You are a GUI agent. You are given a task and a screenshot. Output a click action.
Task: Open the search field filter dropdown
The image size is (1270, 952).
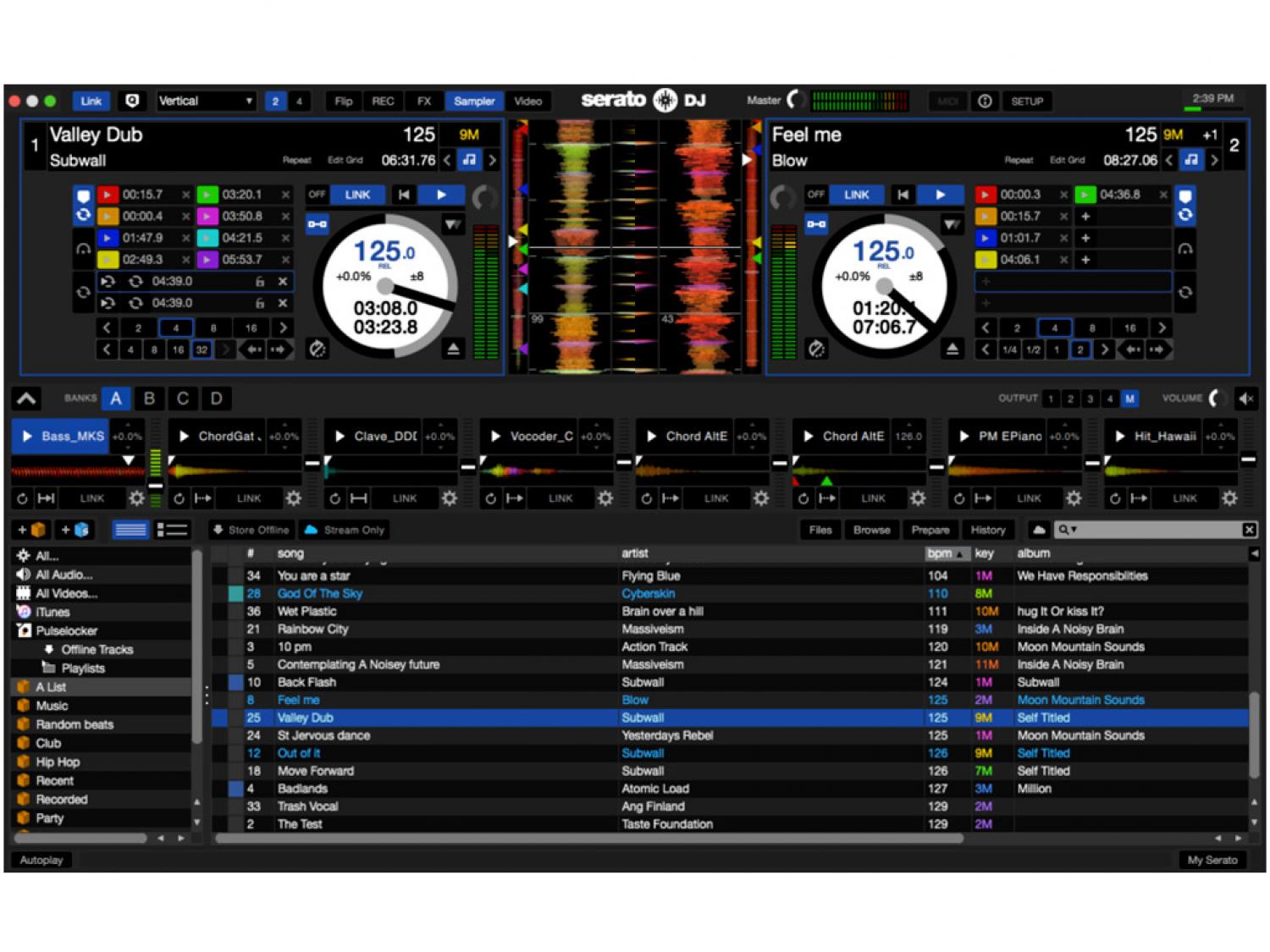pyautogui.click(x=1068, y=530)
